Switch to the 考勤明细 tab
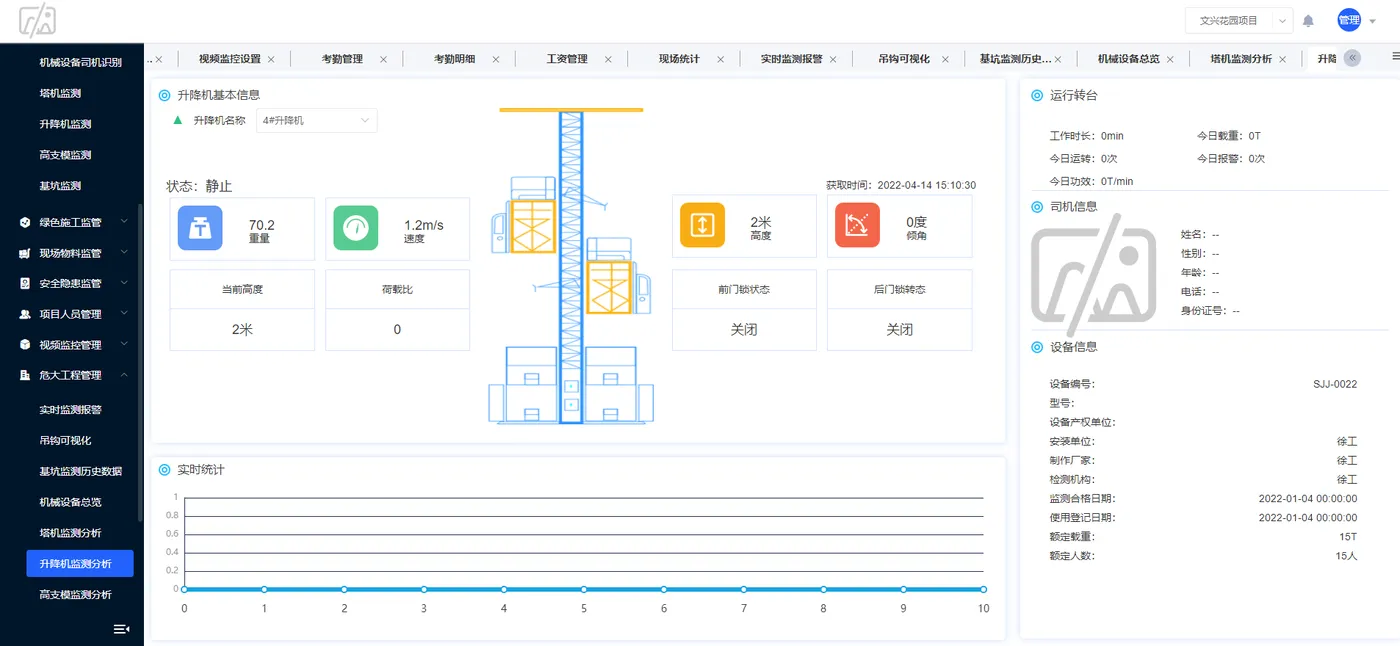Image resolution: width=1400 pixels, height=646 pixels. 454,59
